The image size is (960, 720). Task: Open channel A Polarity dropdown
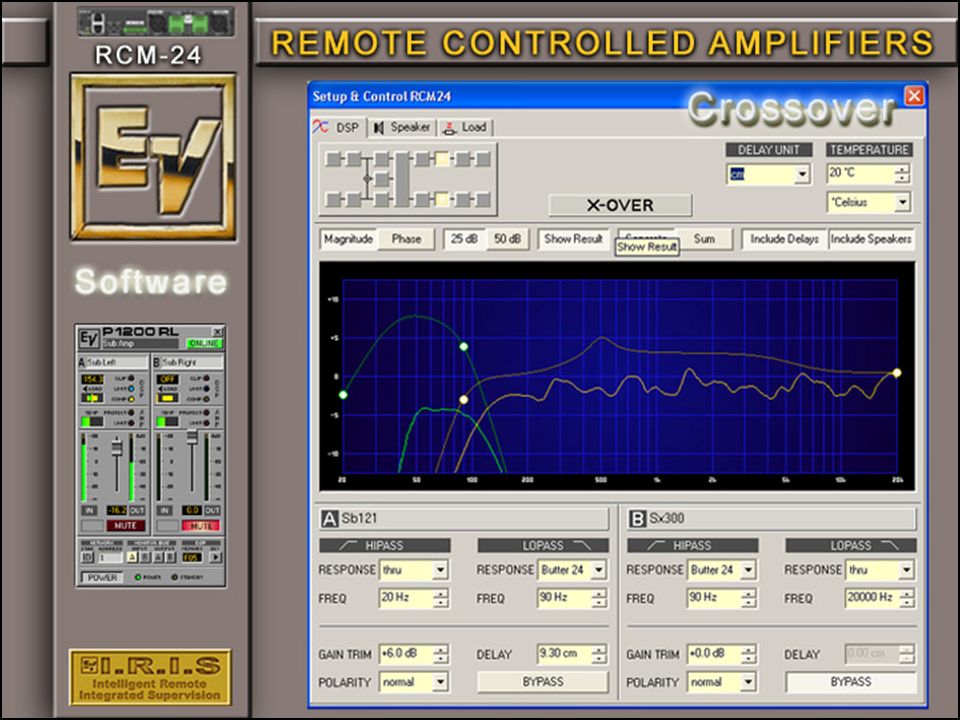click(x=440, y=681)
